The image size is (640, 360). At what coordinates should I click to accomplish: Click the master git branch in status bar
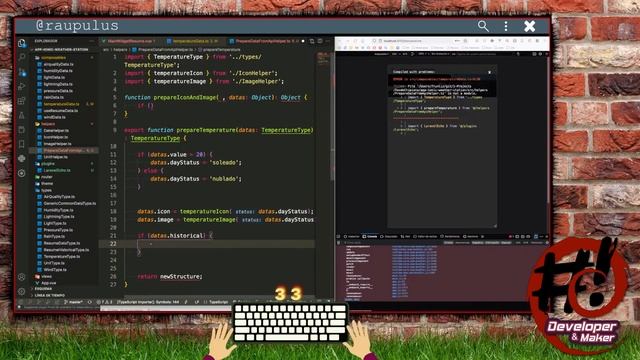73,302
